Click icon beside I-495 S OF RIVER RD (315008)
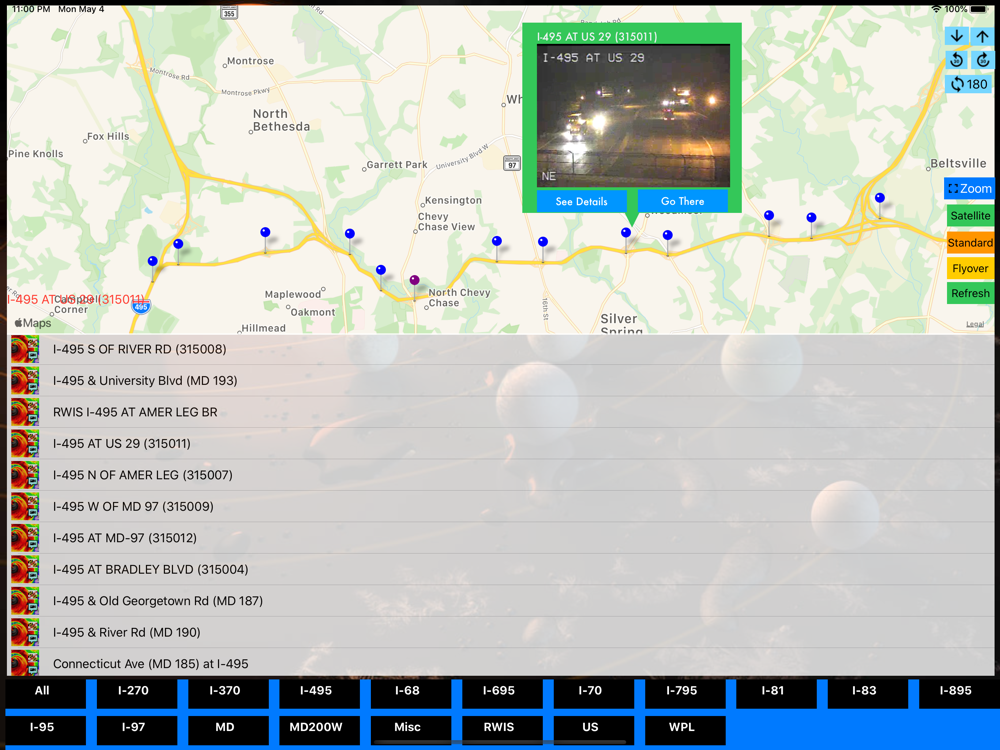This screenshot has height=750, width=1000. pos(25,349)
